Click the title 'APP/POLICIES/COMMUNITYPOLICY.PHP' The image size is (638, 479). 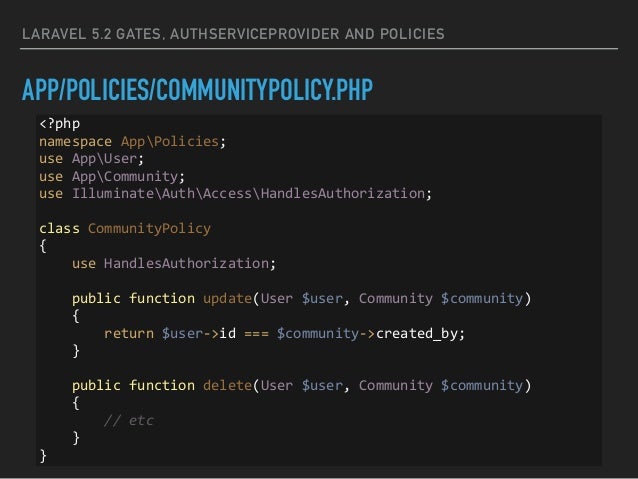[x=197, y=90]
